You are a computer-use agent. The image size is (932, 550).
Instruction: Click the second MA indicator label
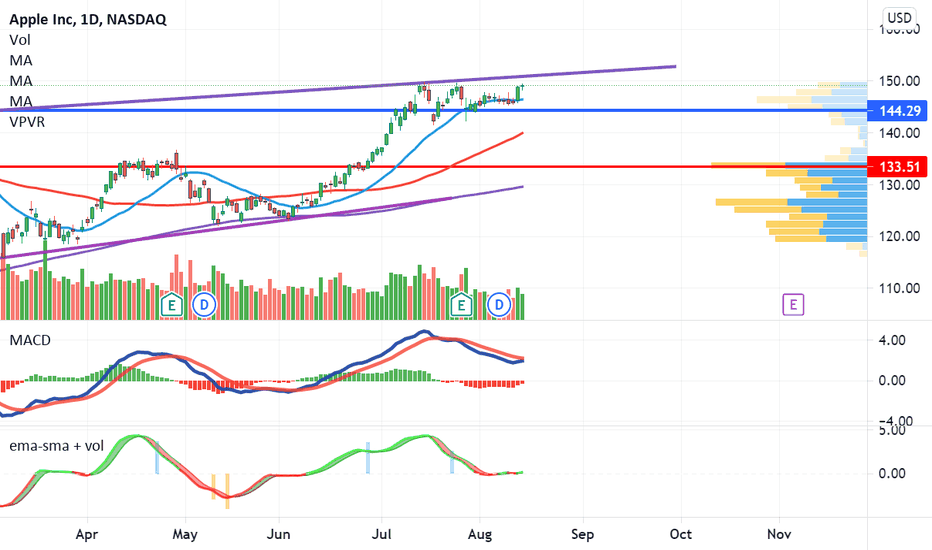click(21, 81)
